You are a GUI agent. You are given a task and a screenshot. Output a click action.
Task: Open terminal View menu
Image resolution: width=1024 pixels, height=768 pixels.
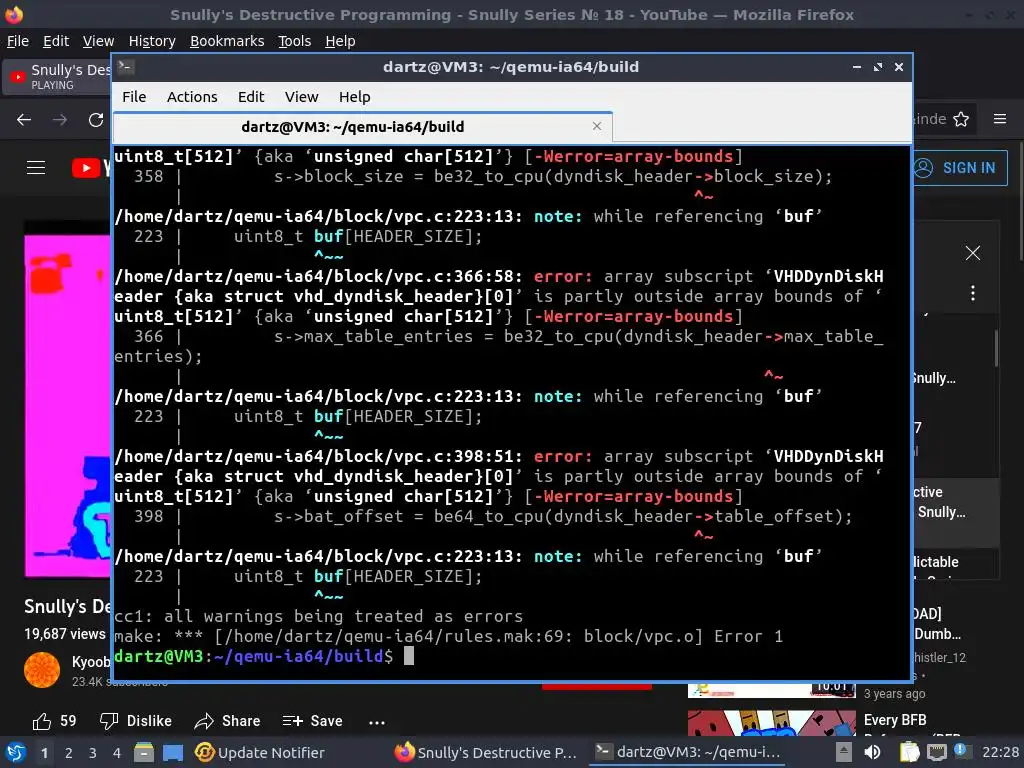click(x=301, y=97)
